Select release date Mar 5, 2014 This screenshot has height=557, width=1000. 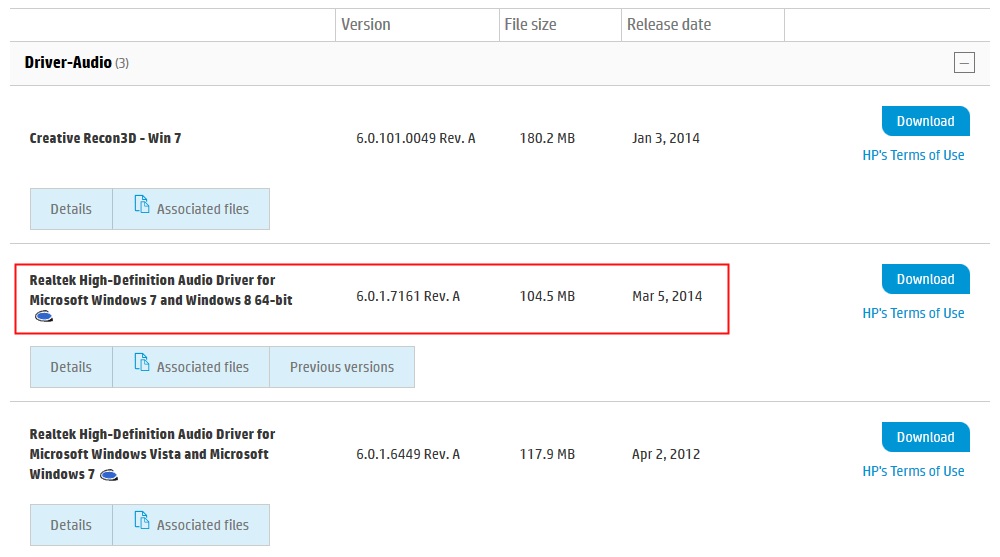click(667, 296)
